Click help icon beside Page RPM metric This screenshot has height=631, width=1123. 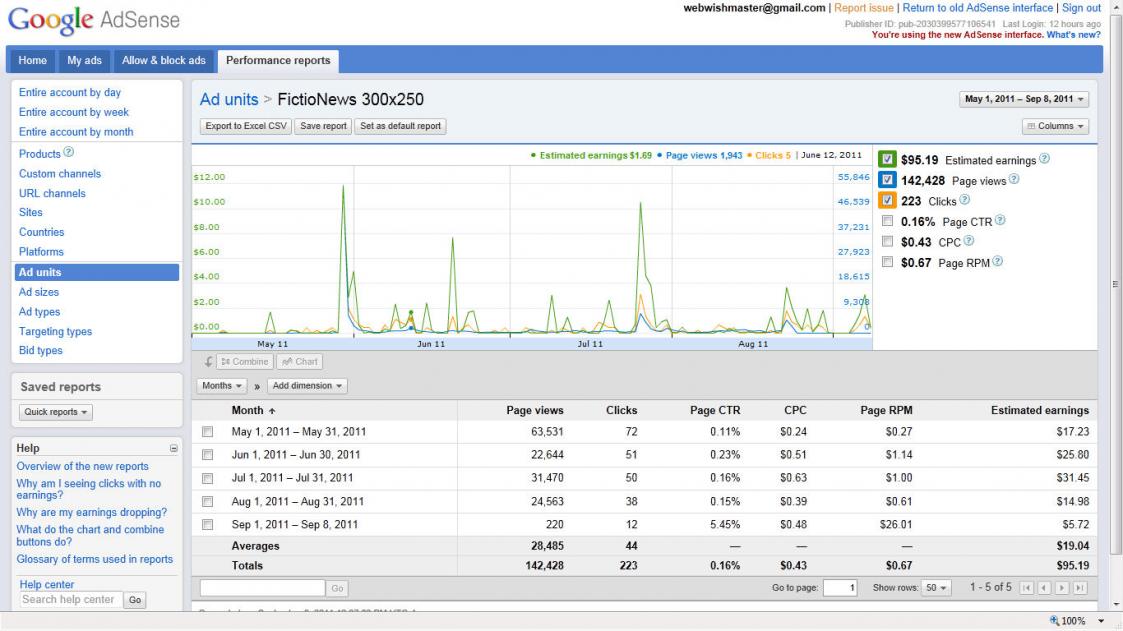point(997,262)
